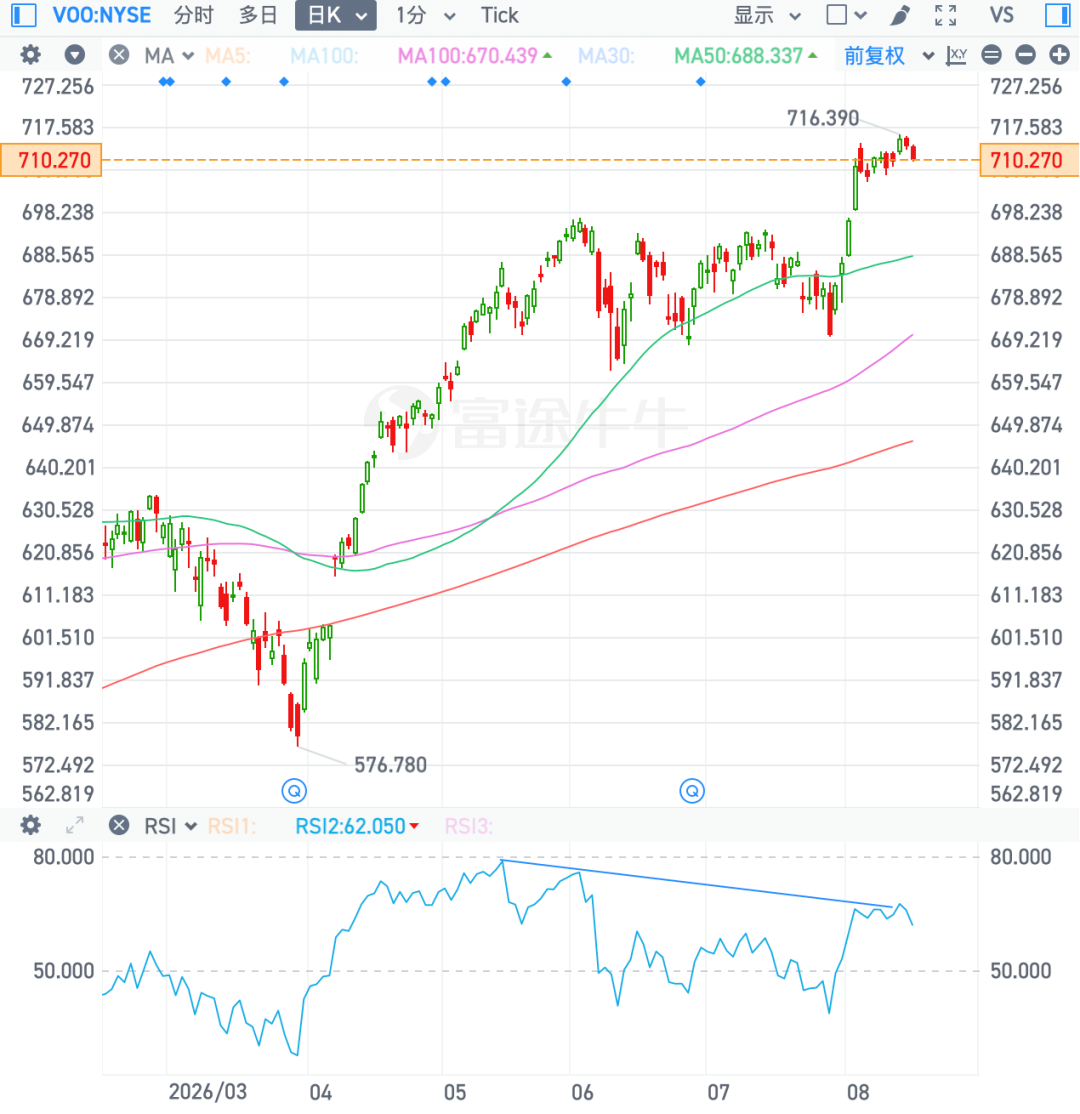Open the 日K period dropdown arrow

pos(362,16)
